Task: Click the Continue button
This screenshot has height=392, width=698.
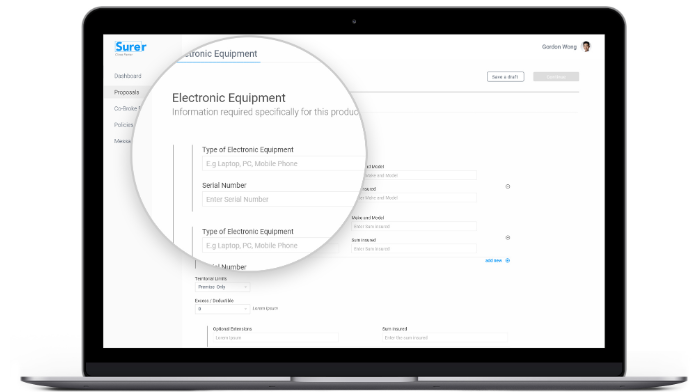Action: [556, 77]
